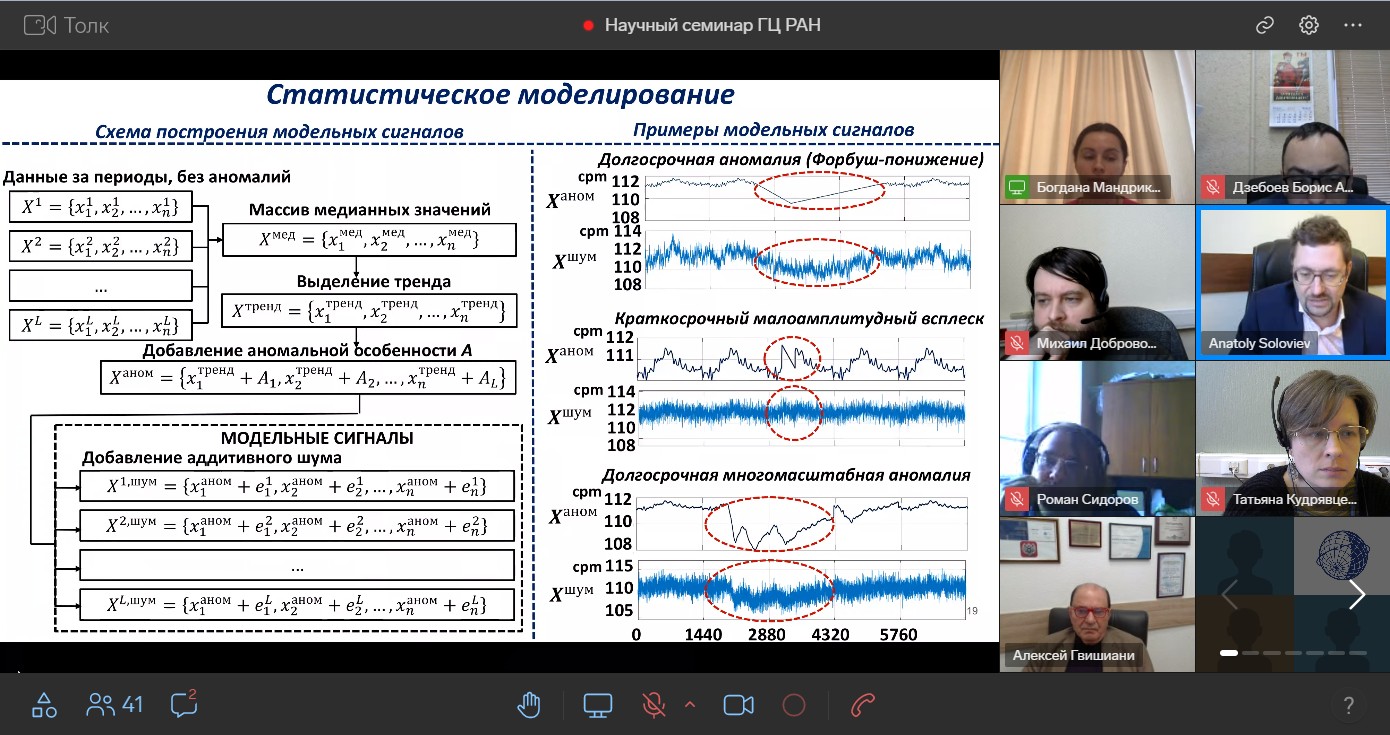Viewport: 1390px width, 735px height.
Task: Unmute the microphone in the bottom bar
Action: point(654,705)
